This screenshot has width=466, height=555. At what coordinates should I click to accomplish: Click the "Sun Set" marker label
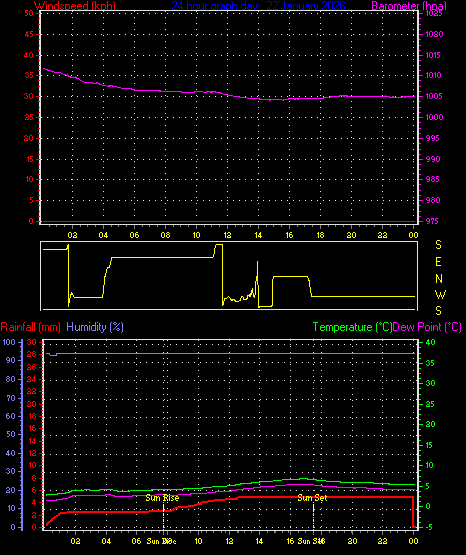point(312,498)
